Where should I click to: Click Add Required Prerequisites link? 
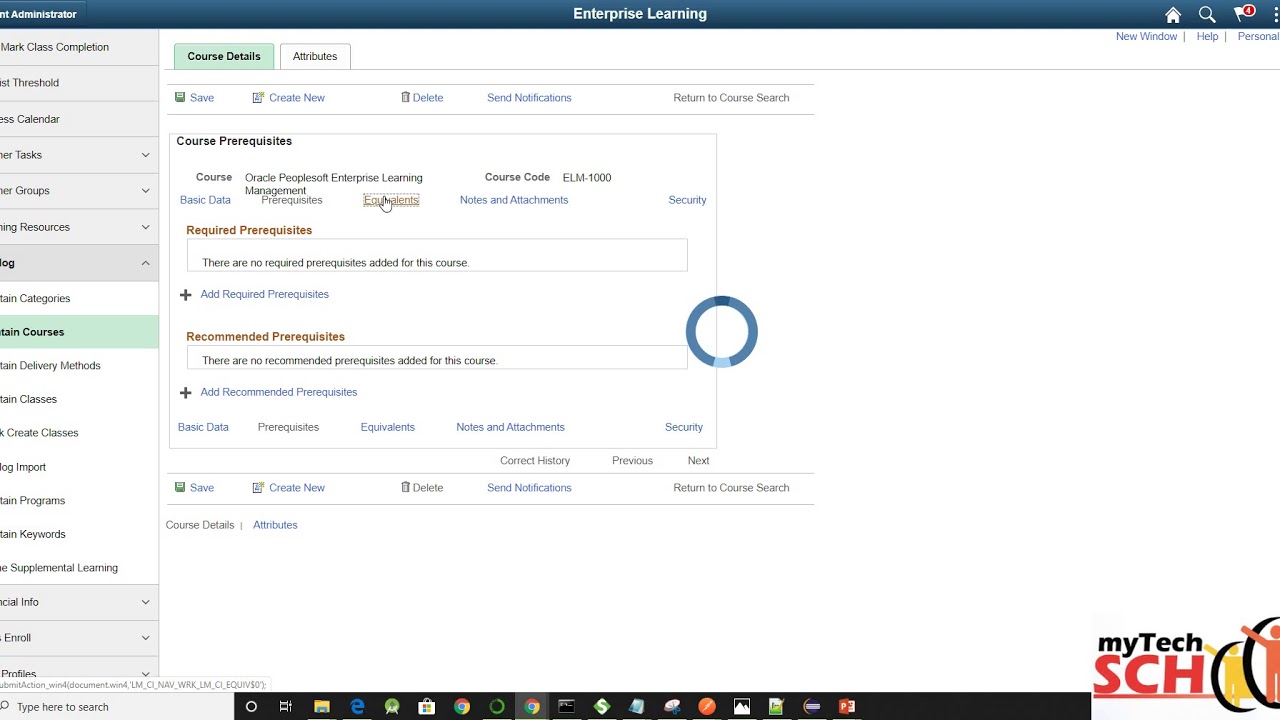[x=264, y=294]
